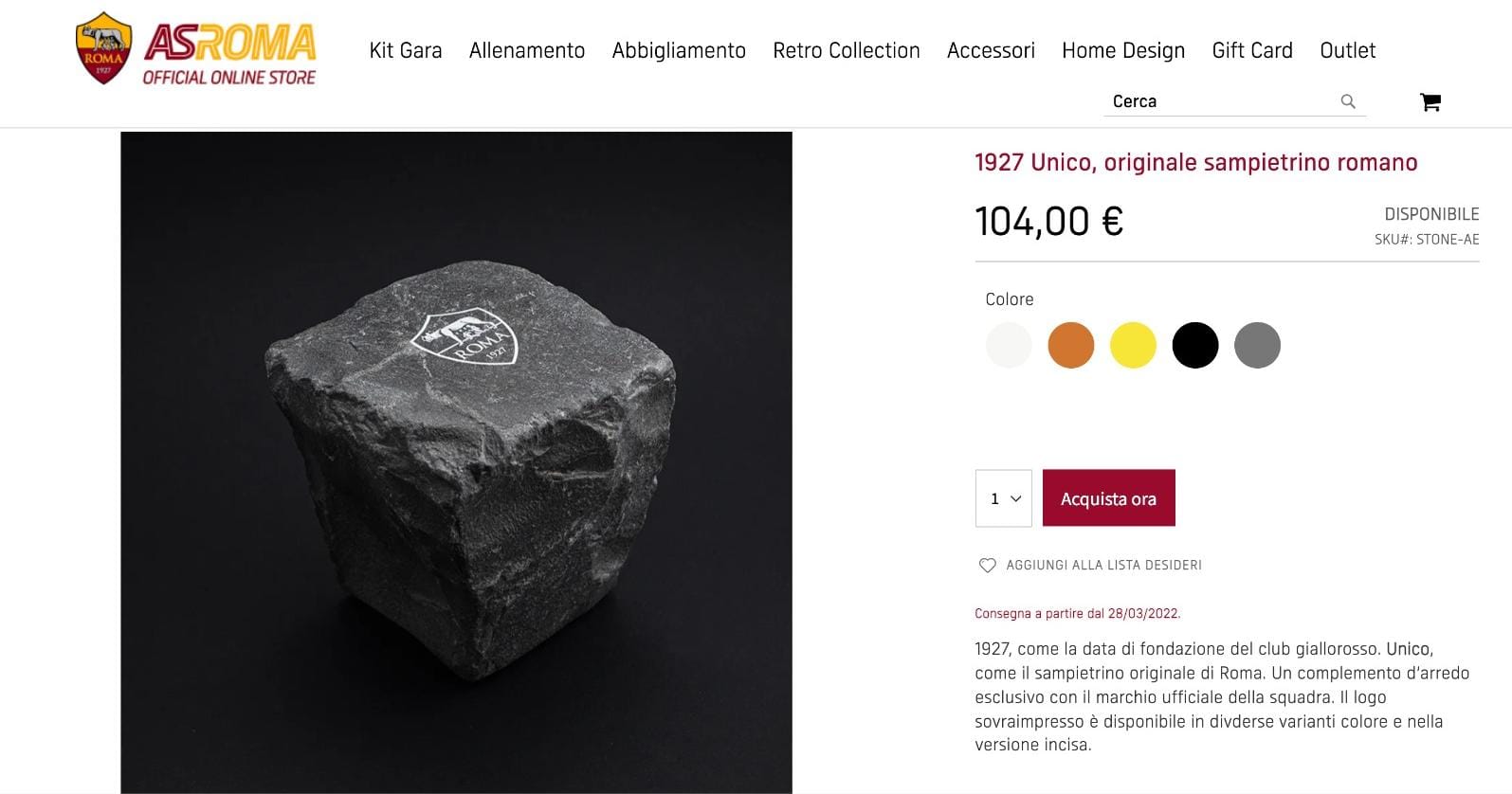This screenshot has height=794, width=1512.
Task: Open the Allenamento menu
Action: (x=527, y=50)
